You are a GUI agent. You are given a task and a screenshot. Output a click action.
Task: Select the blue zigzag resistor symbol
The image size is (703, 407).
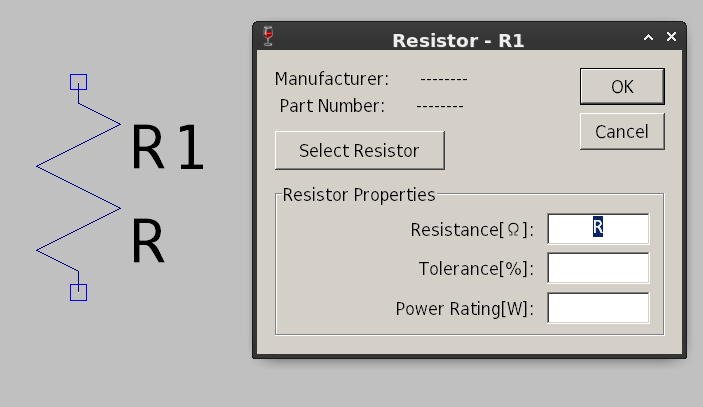78,187
